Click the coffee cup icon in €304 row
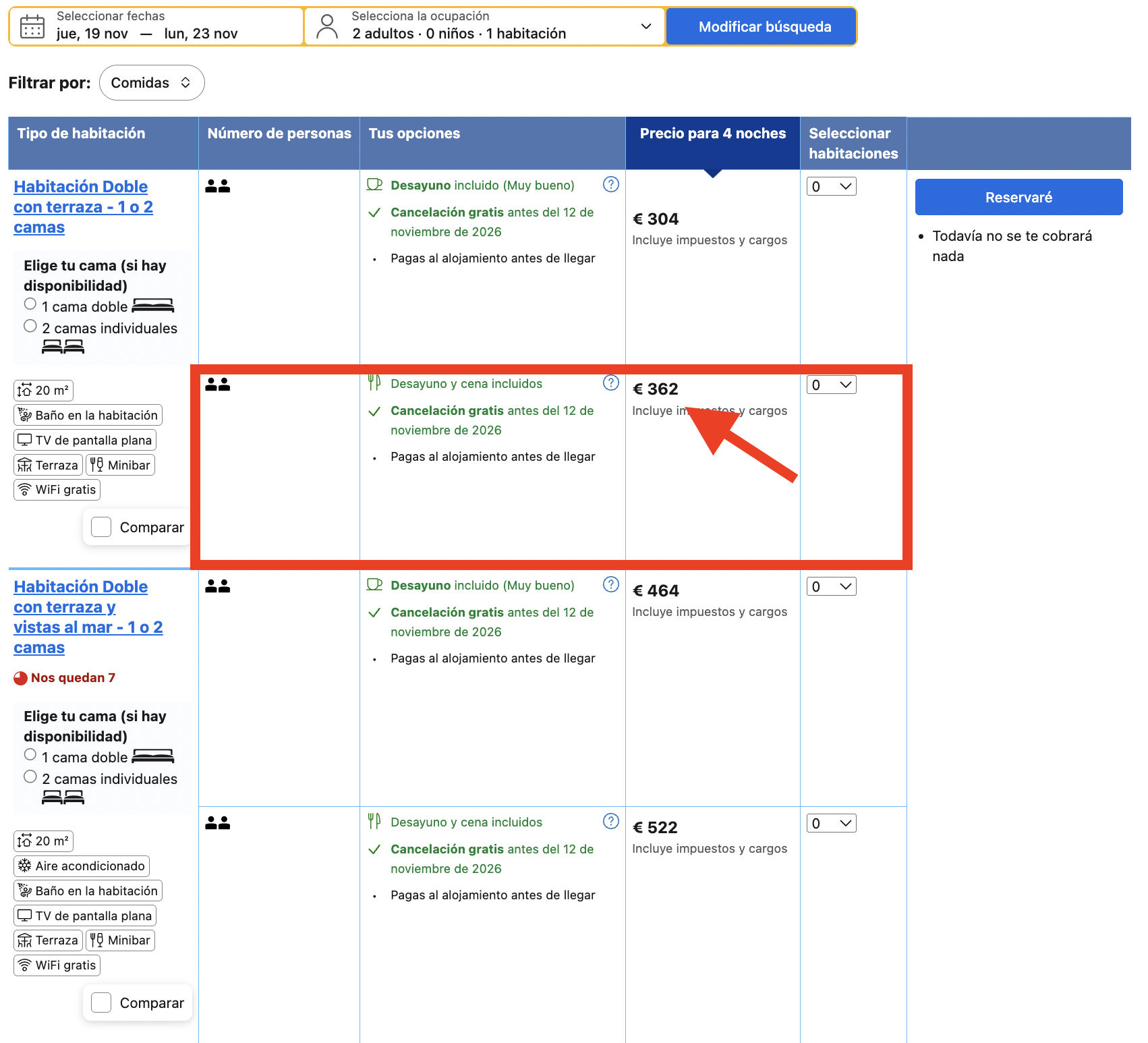Viewport: 1148px width, 1043px height. point(374,185)
